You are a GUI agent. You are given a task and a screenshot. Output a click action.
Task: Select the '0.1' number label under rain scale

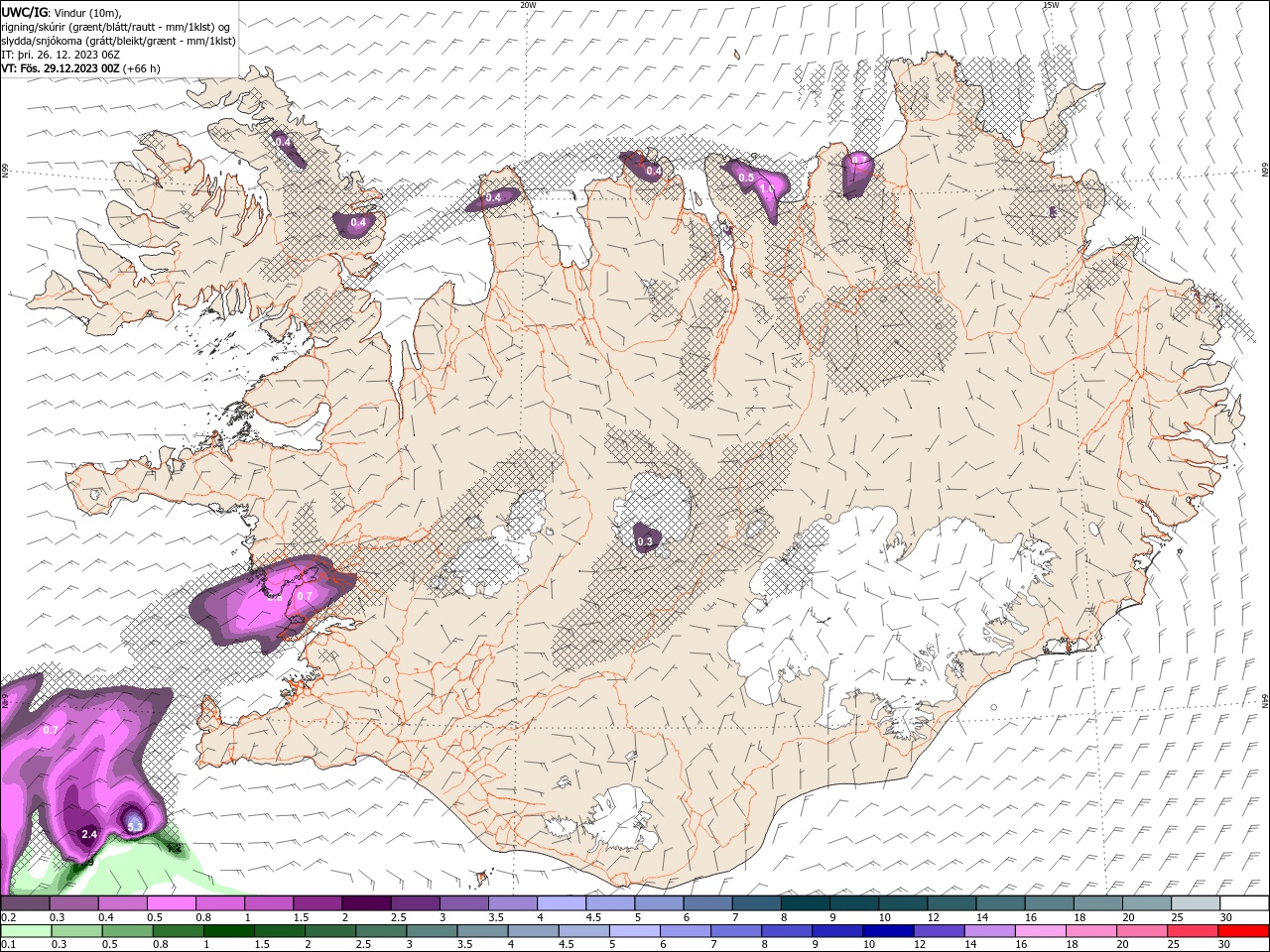tap(10, 945)
